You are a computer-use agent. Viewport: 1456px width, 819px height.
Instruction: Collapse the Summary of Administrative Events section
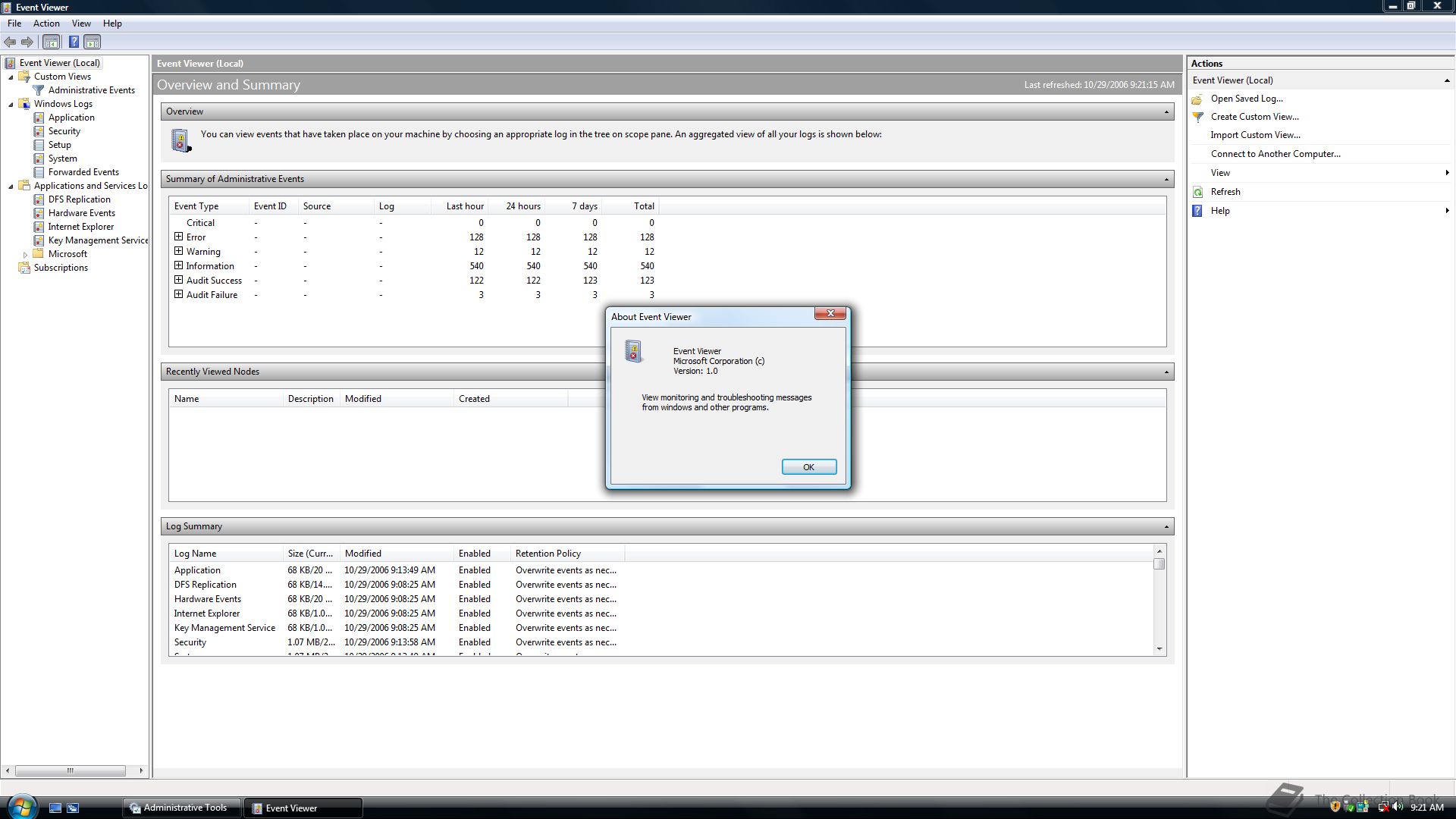tap(1166, 180)
